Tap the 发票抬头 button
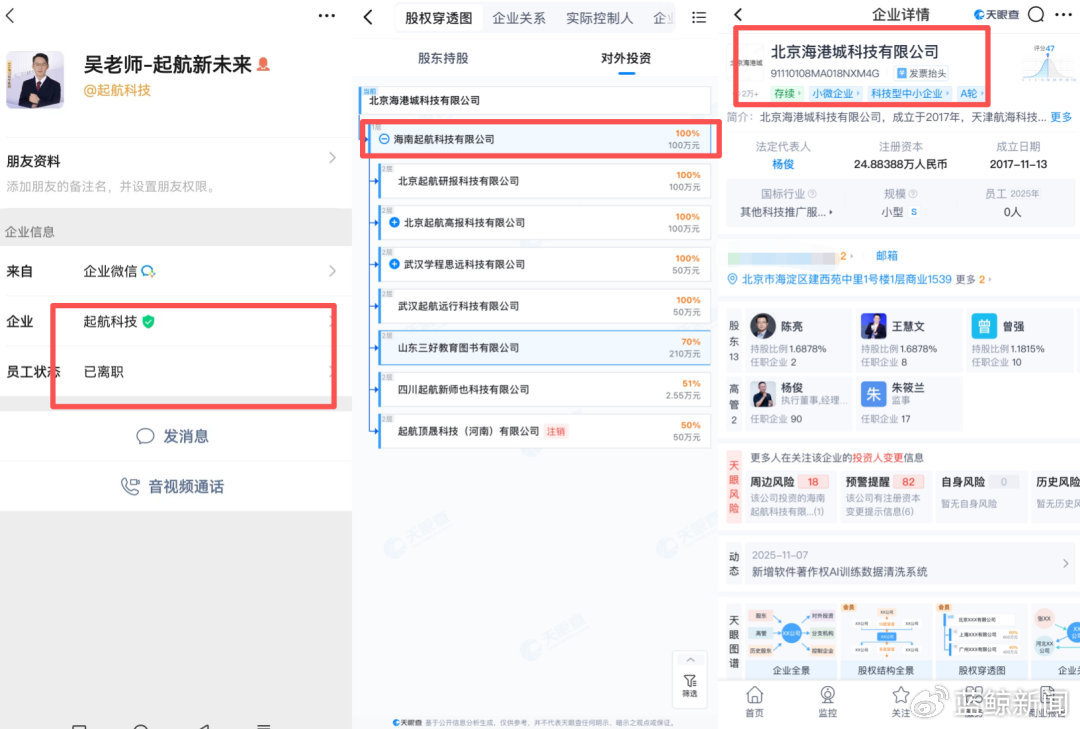Image resolution: width=1080 pixels, height=729 pixels. 922,73
